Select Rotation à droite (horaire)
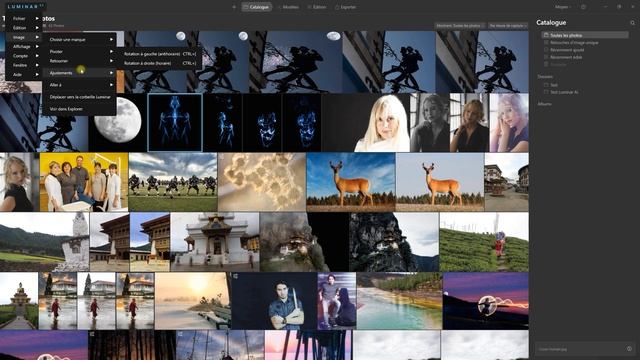The width and height of the screenshot is (640, 360). pyautogui.click(x=160, y=63)
